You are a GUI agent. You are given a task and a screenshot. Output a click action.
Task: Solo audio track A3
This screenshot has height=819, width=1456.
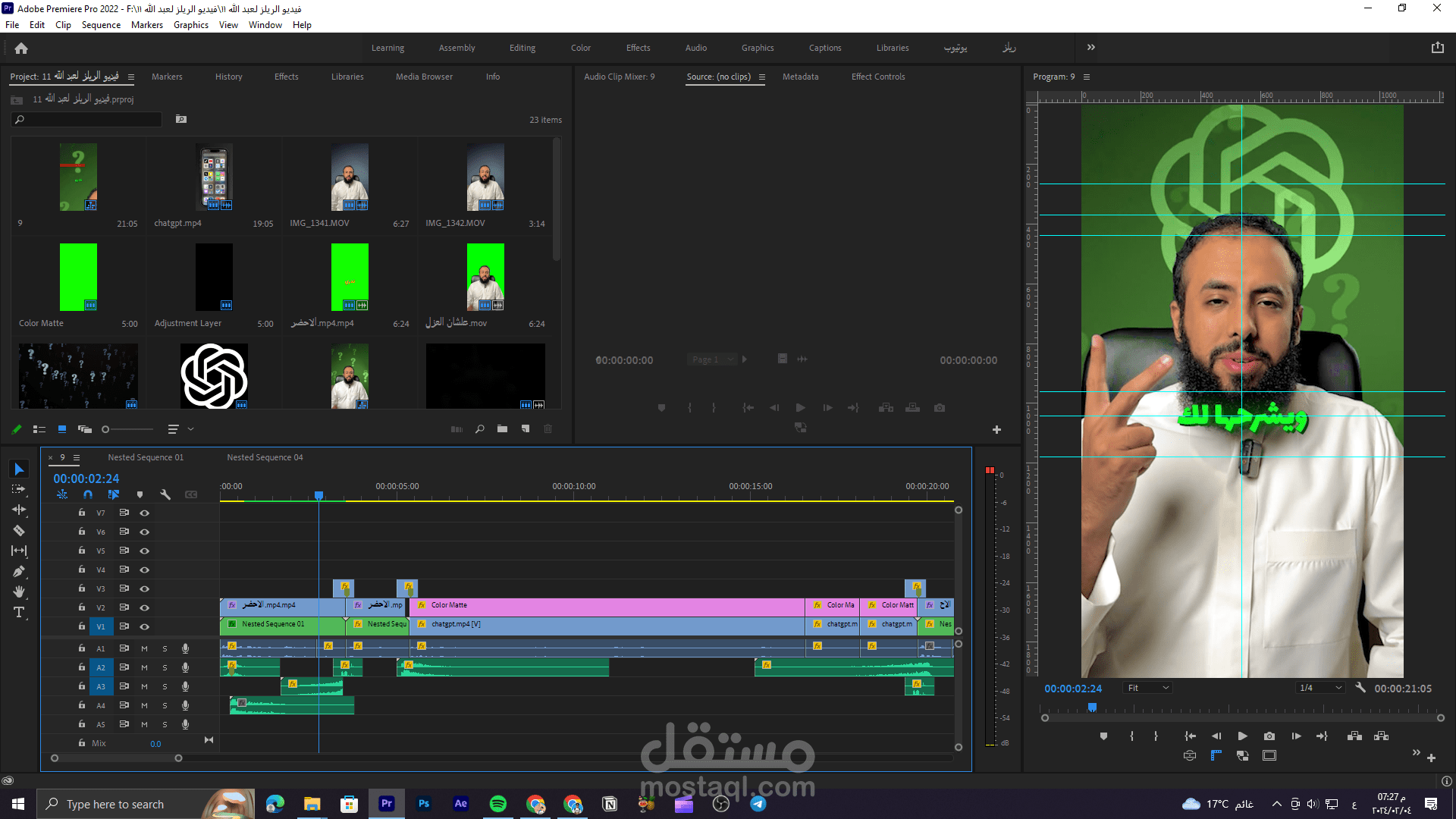pos(165,686)
